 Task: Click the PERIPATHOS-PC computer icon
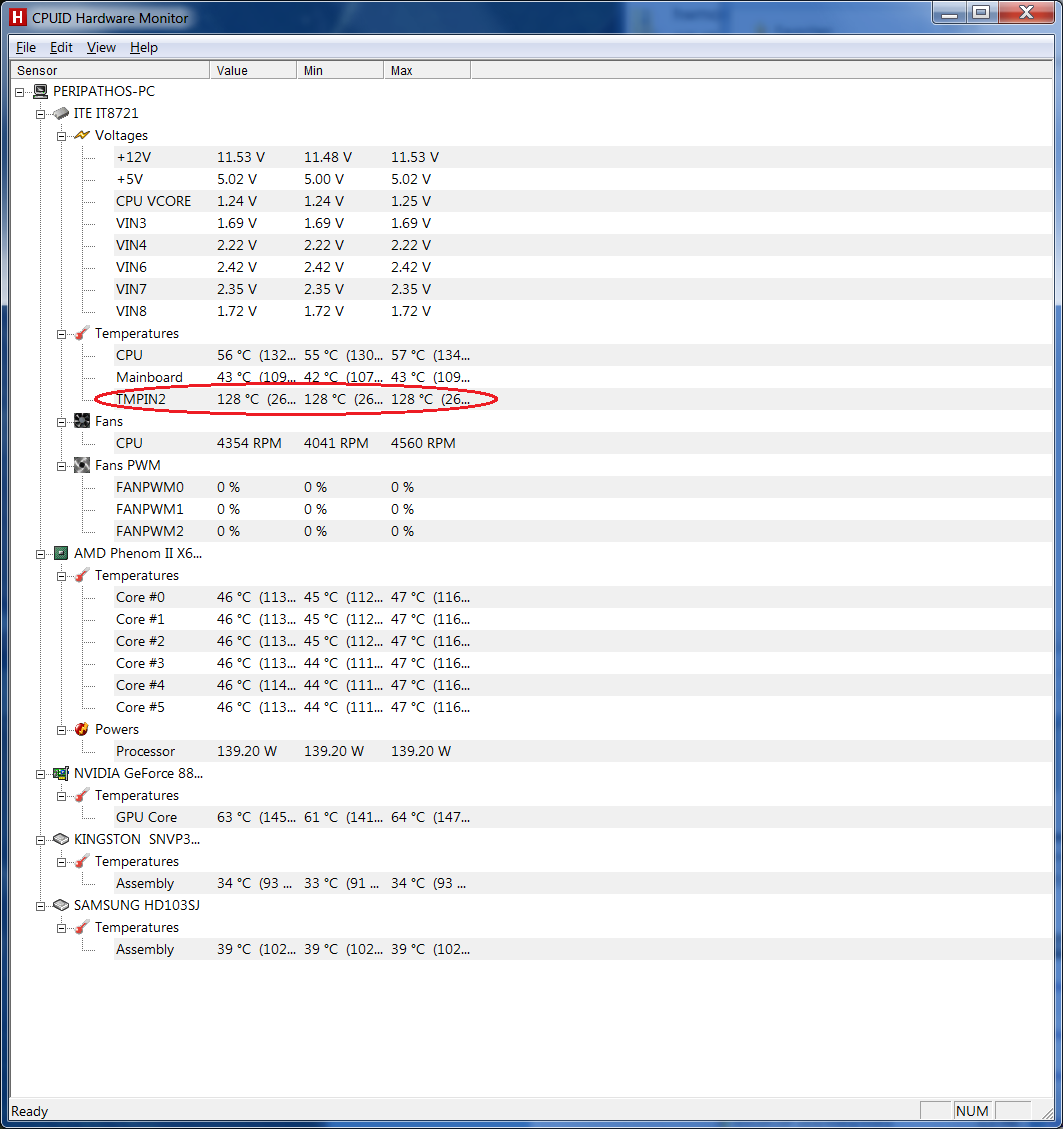pyautogui.click(x=41, y=91)
